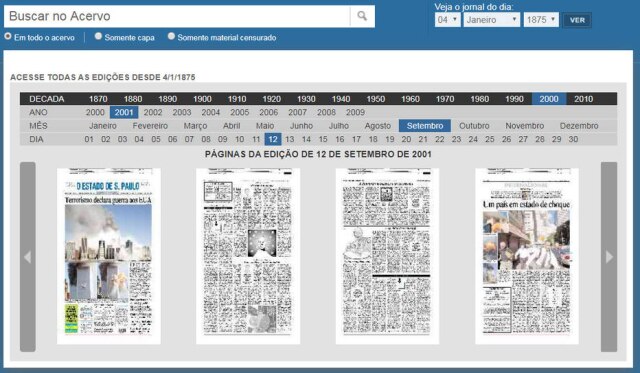640x373 pixels.
Task: Select decade 1900
Action: pyautogui.click(x=202, y=99)
